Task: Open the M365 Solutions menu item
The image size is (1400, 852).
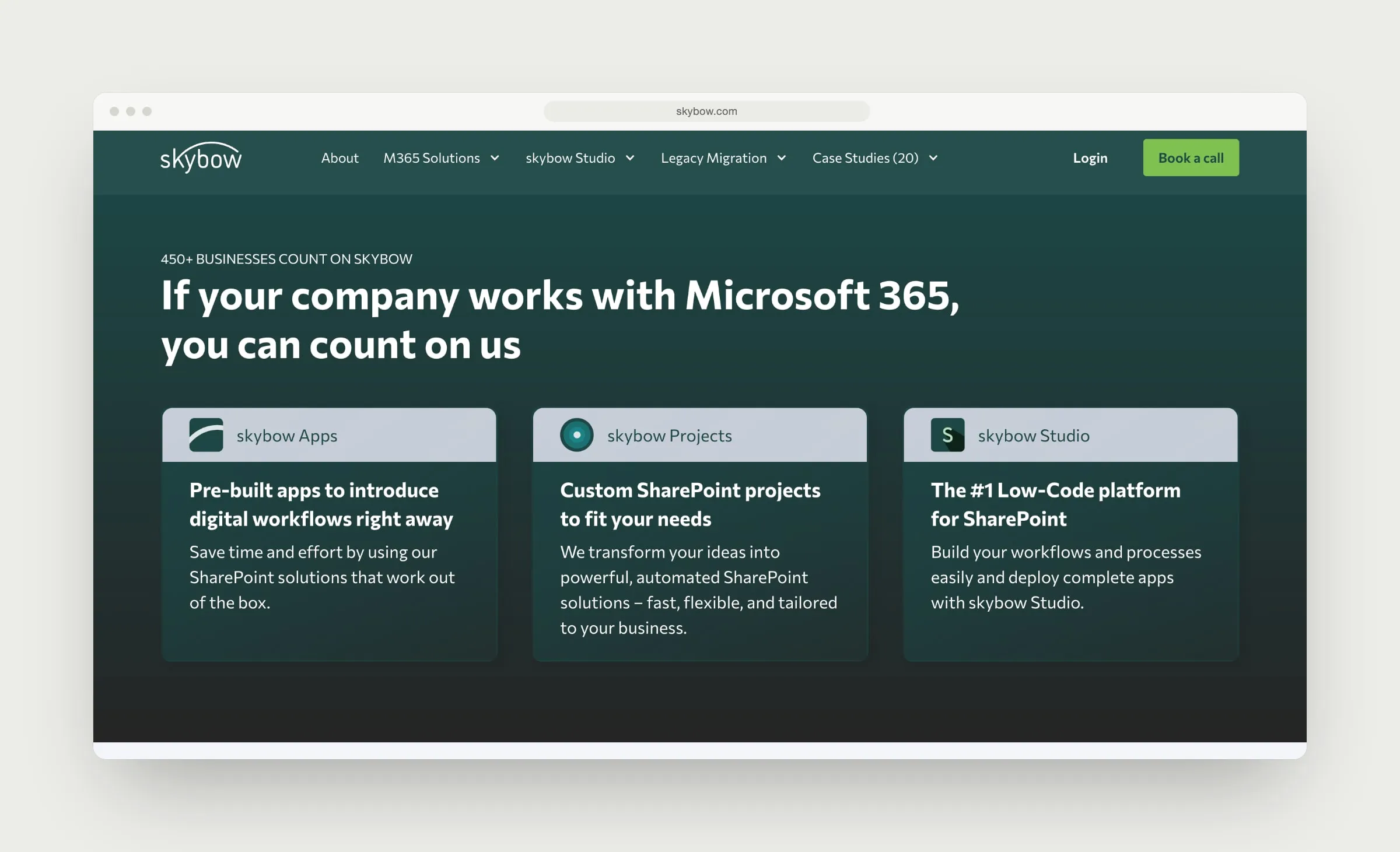Action: [431, 158]
